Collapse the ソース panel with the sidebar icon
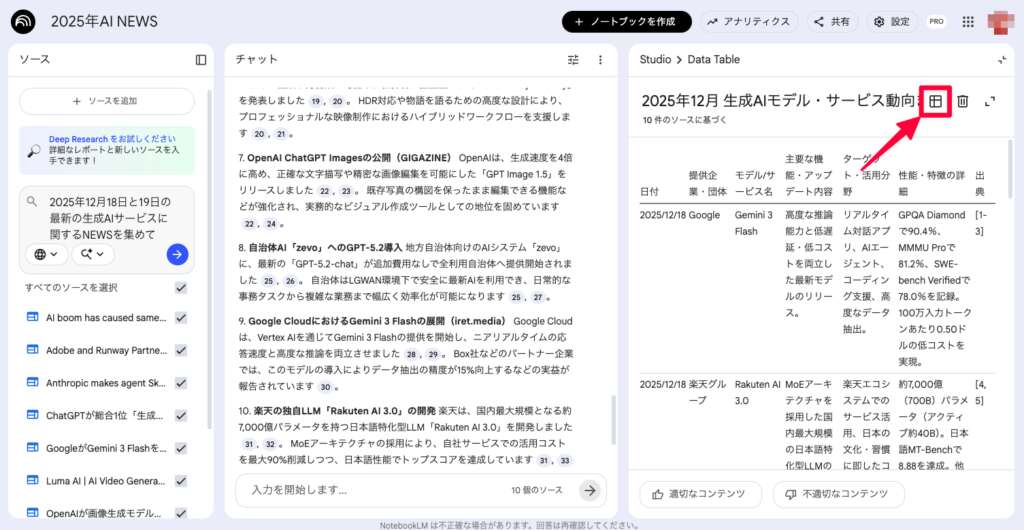The image size is (1024, 530). point(200,59)
